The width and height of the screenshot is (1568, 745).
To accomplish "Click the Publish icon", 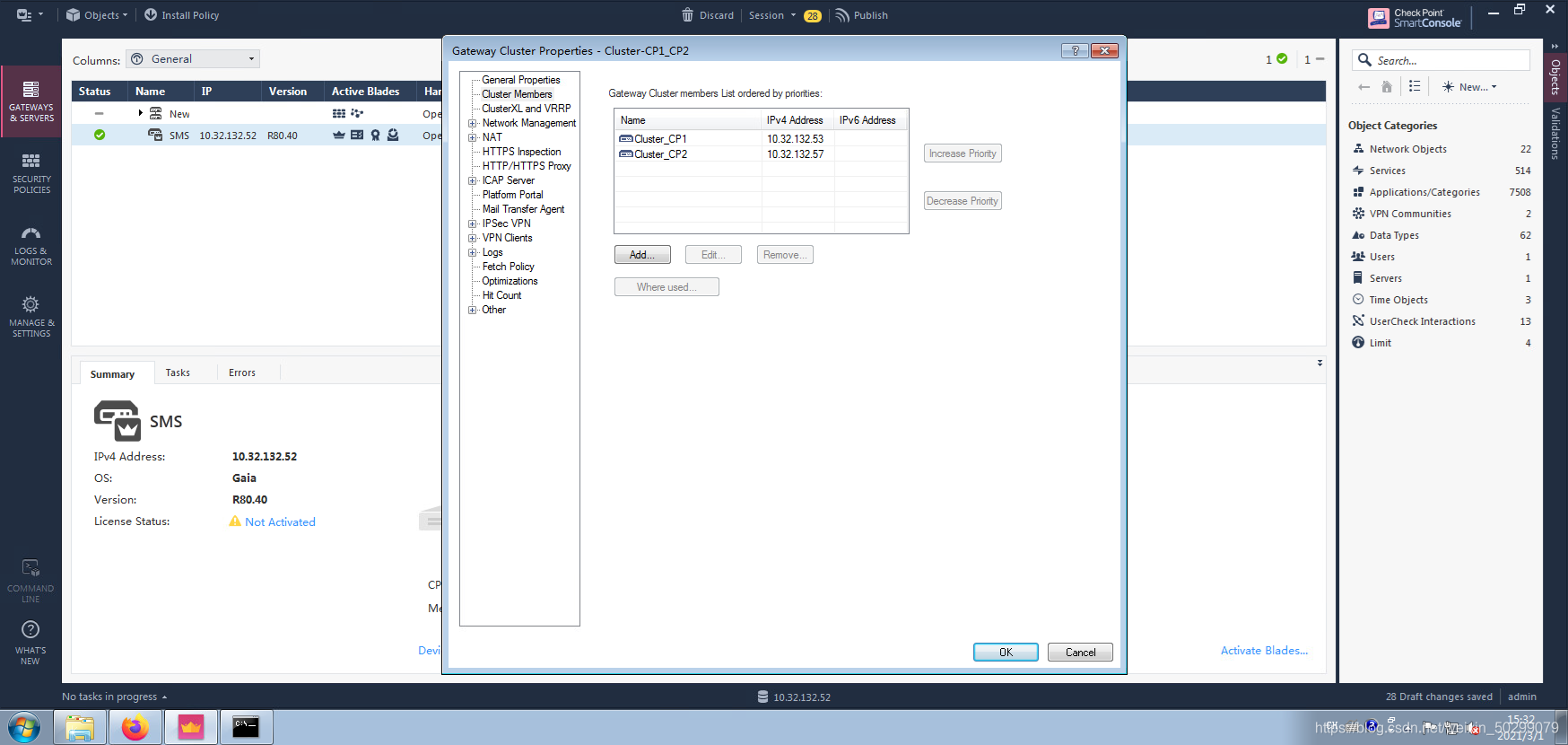I will point(841,15).
